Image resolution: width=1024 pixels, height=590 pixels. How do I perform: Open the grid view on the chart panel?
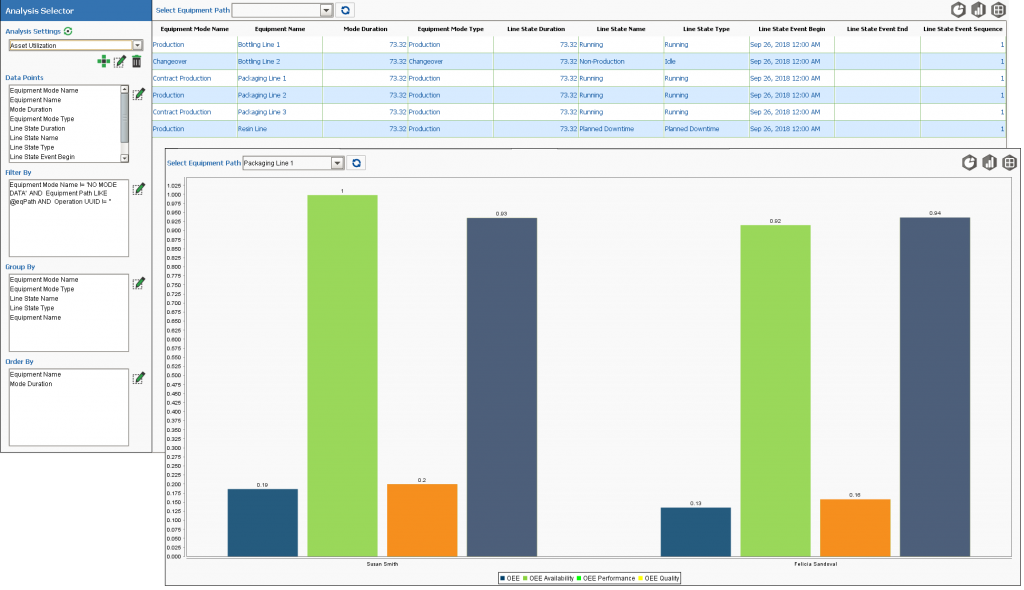coord(1010,163)
